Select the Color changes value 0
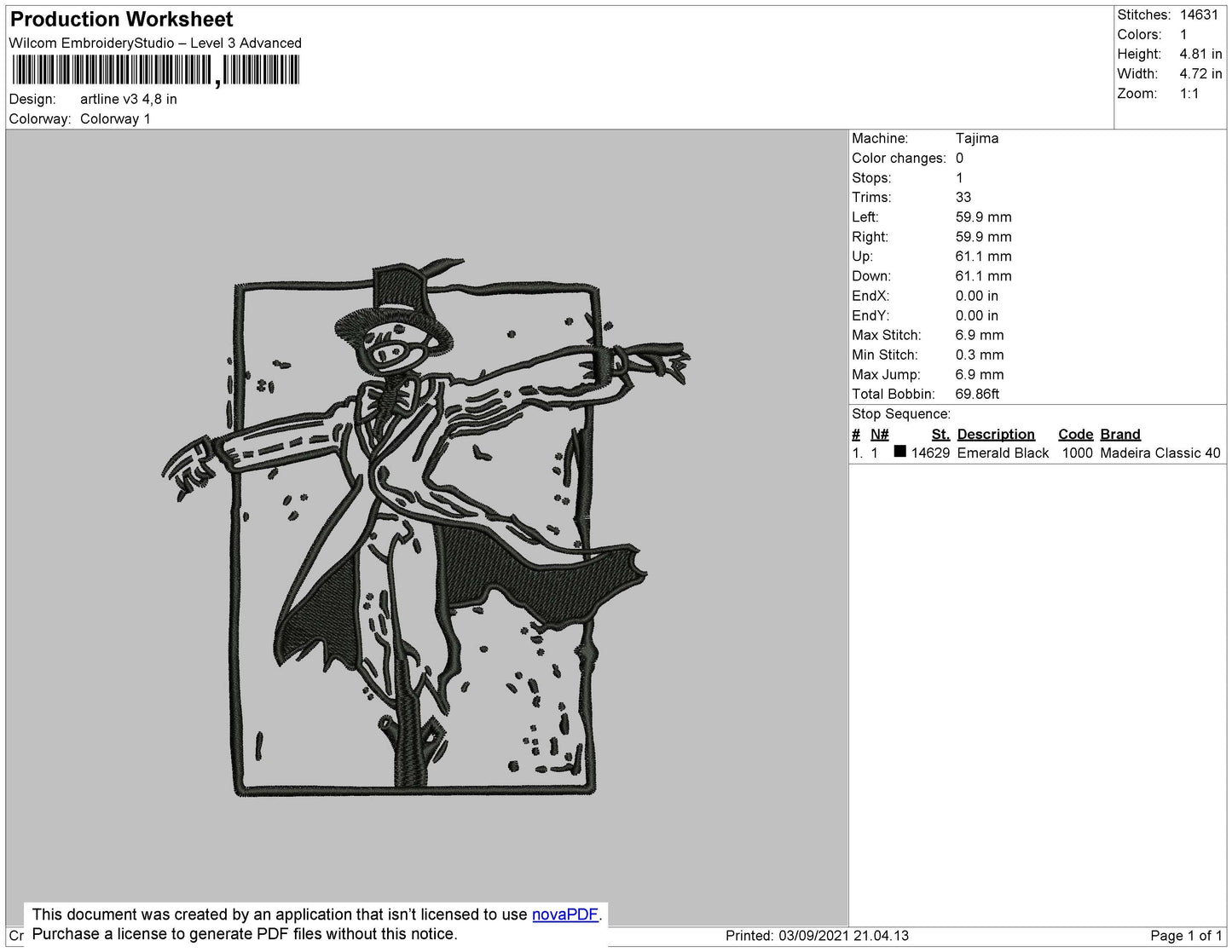 [x=959, y=158]
